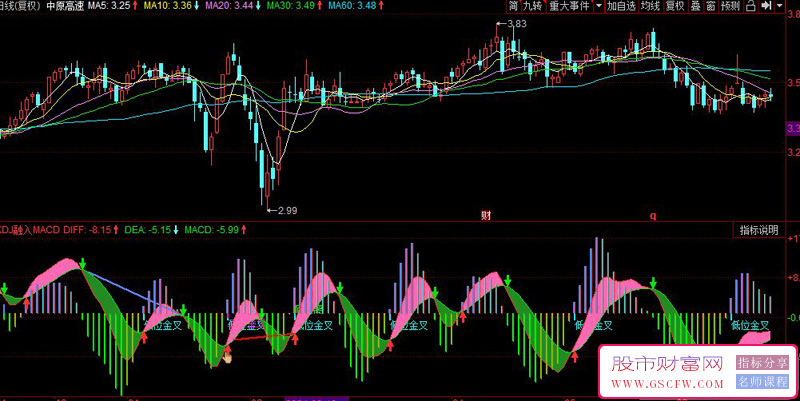Click the red q event marker

653,216
